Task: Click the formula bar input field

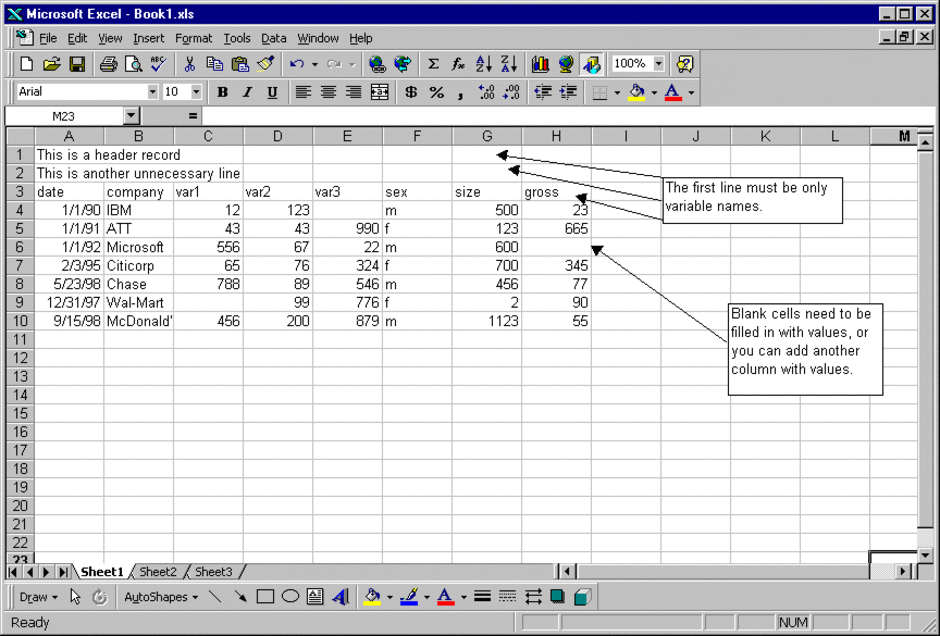Action: (568, 116)
